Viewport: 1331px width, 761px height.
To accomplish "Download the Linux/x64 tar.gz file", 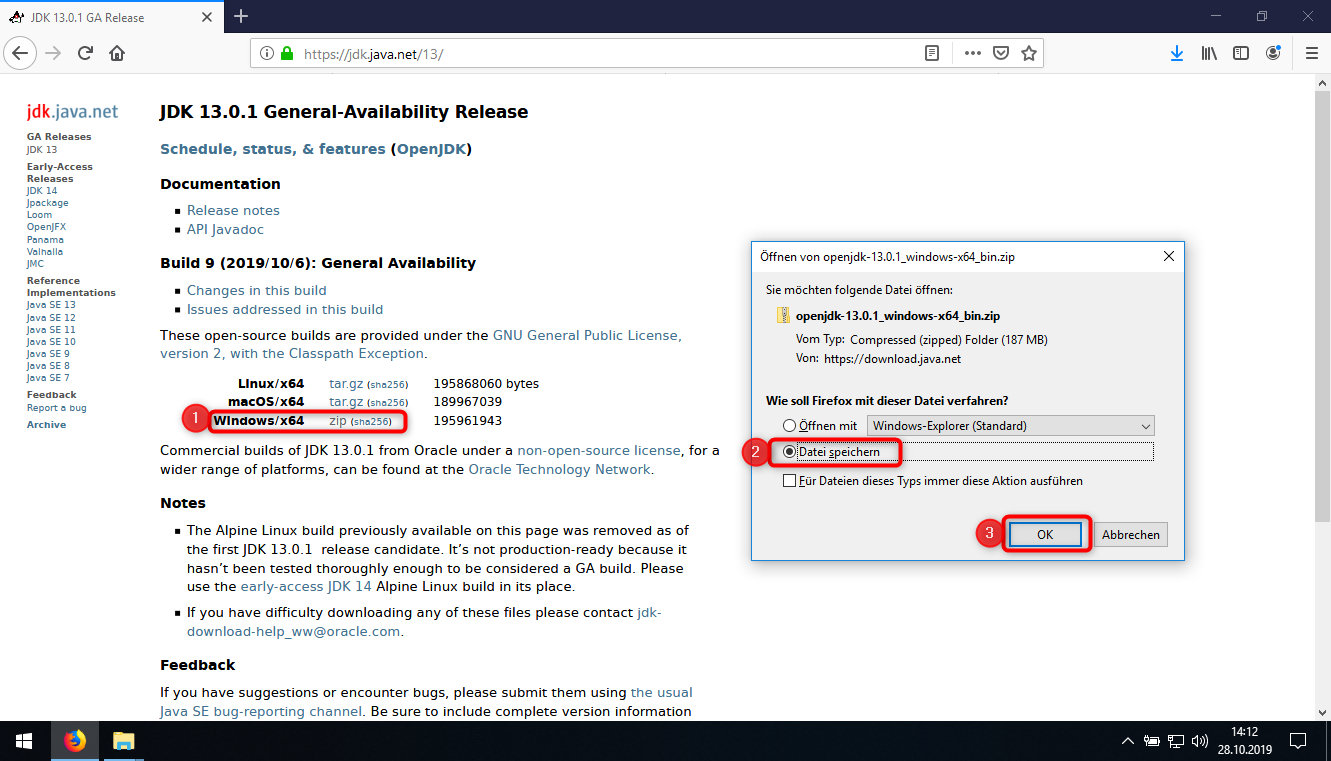I will coord(346,383).
